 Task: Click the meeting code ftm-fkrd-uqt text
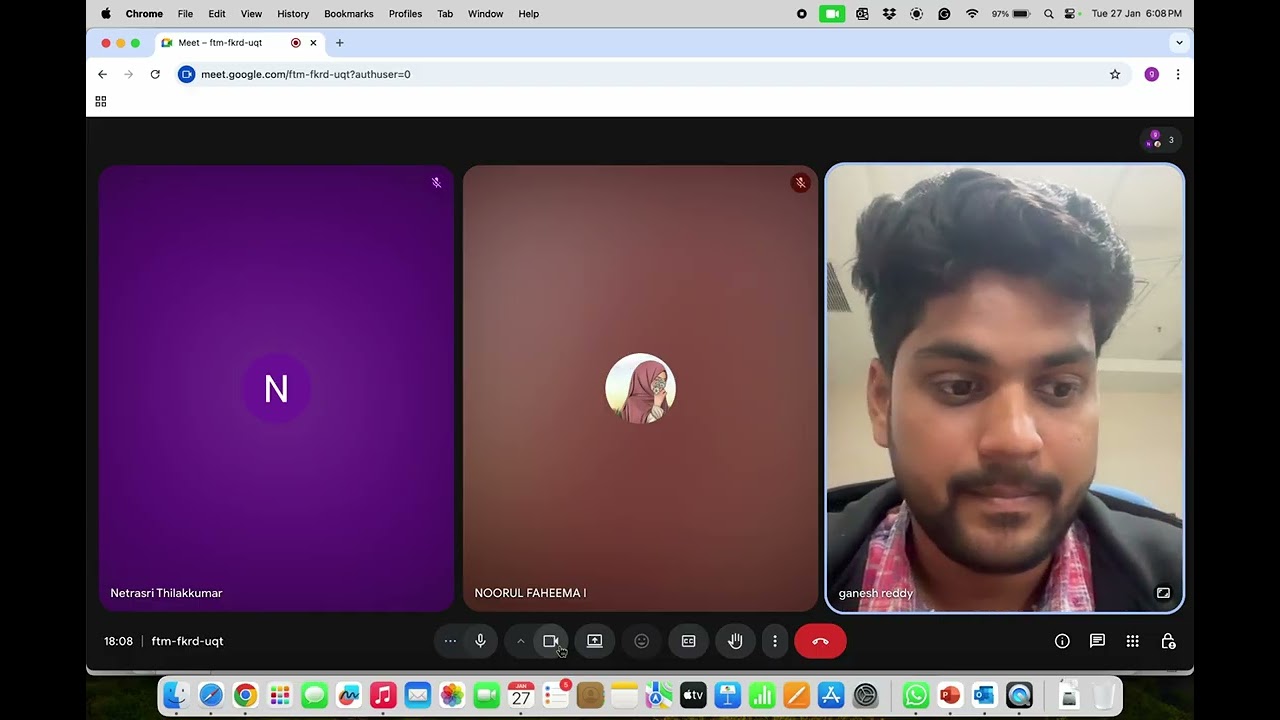187,641
